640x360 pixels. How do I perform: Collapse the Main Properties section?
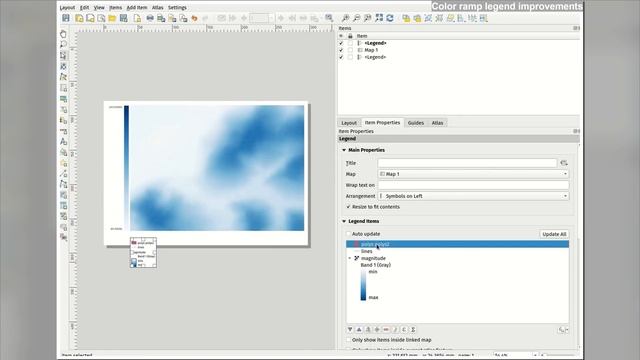[344, 150]
